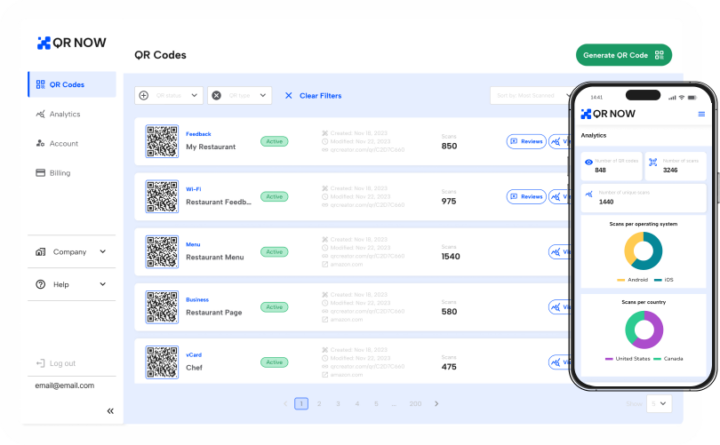This screenshot has height=445, width=720.
Task: Click Scans per operating system donut chart
Action: pyautogui.click(x=643, y=251)
